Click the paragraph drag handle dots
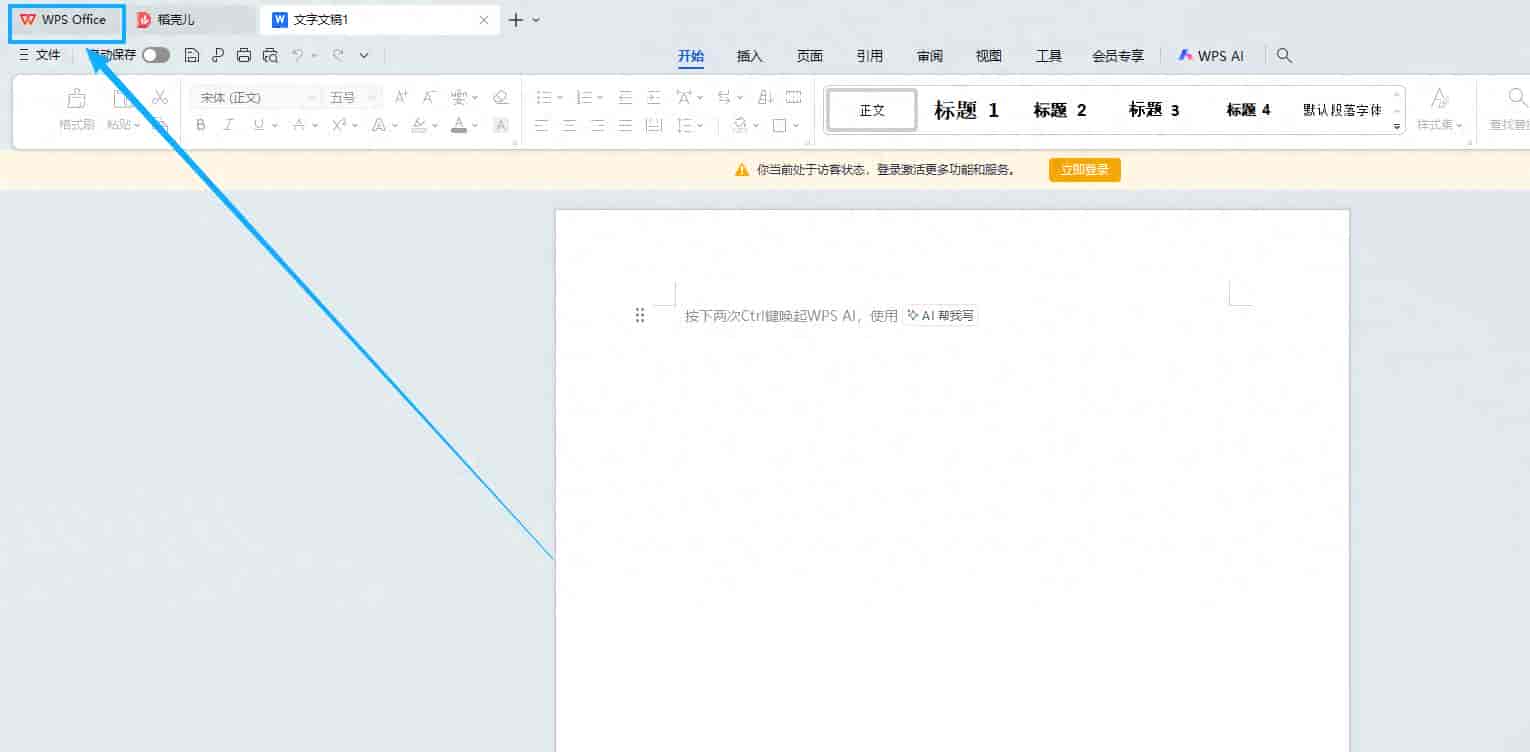 pyautogui.click(x=640, y=316)
